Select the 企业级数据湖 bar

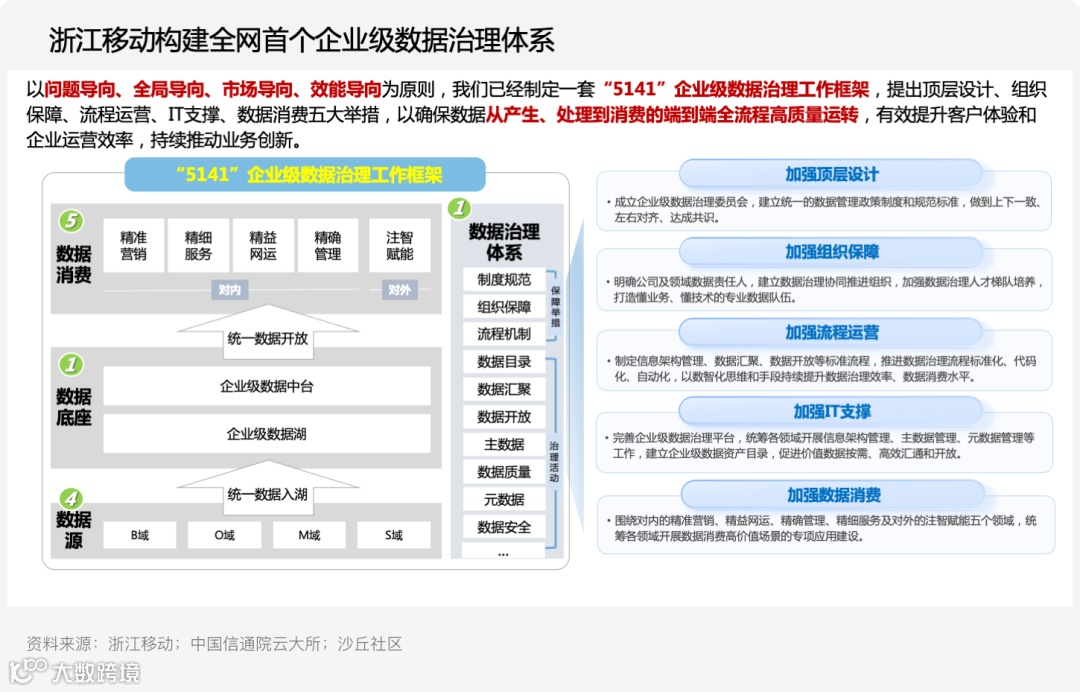point(267,434)
